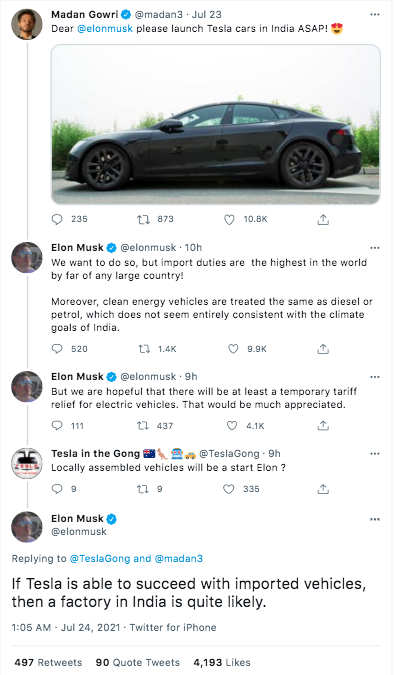
Task: Open the @madan3 link in Replying to line
Action: pos(178,559)
